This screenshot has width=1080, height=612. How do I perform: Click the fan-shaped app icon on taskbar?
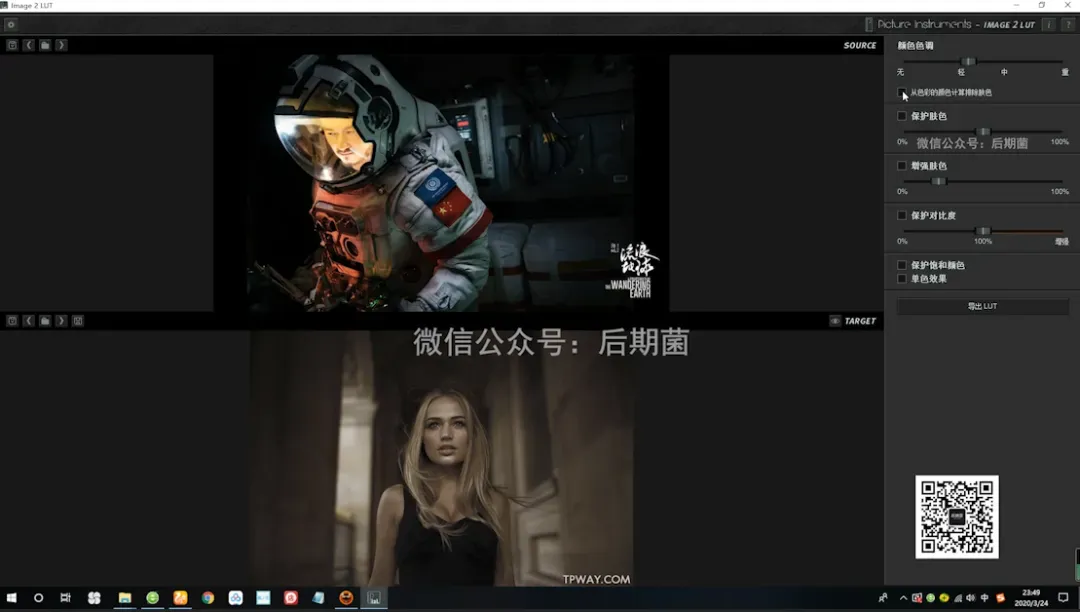coord(94,598)
